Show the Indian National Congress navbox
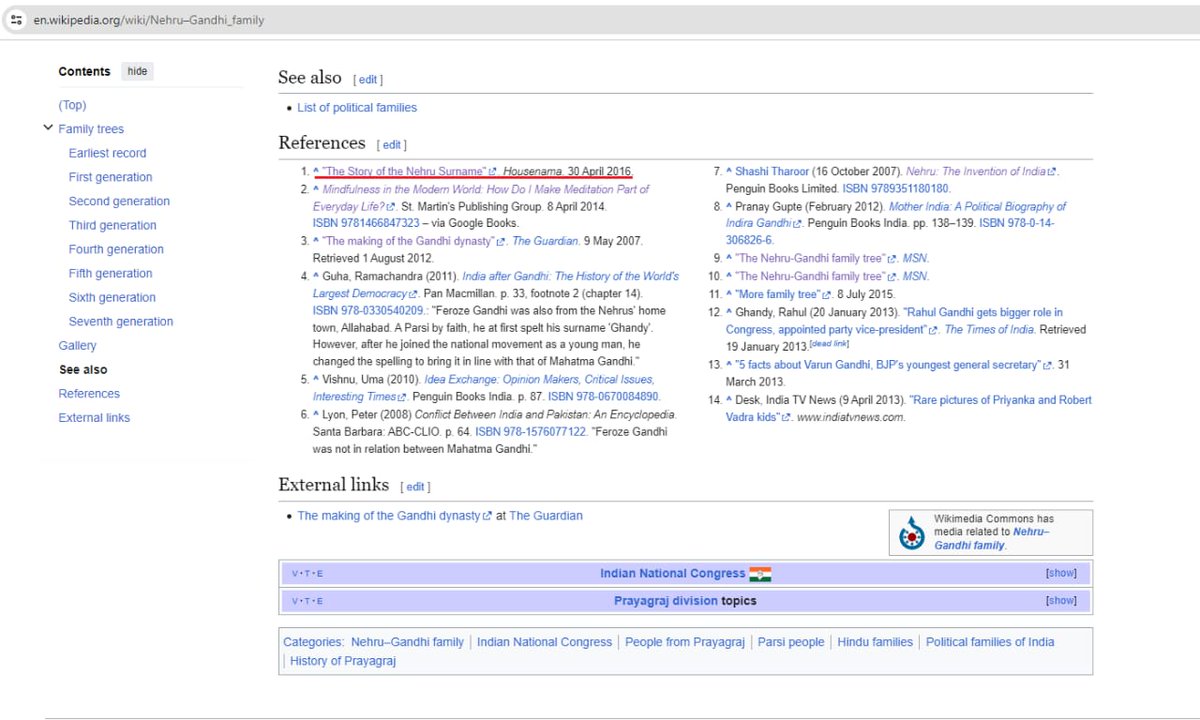This screenshot has height=720, width=1200. [x=1061, y=573]
